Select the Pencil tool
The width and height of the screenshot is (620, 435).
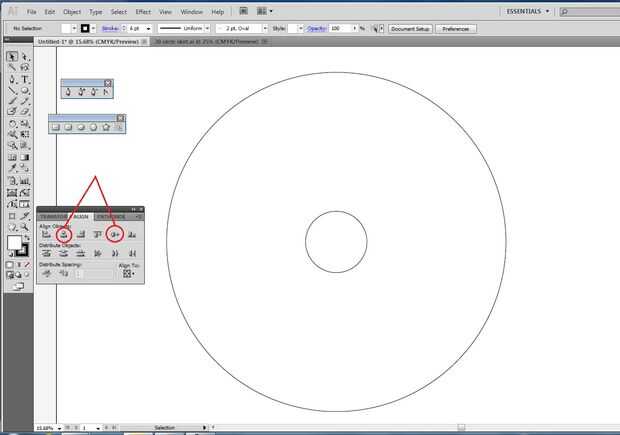pyautogui.click(x=25, y=101)
